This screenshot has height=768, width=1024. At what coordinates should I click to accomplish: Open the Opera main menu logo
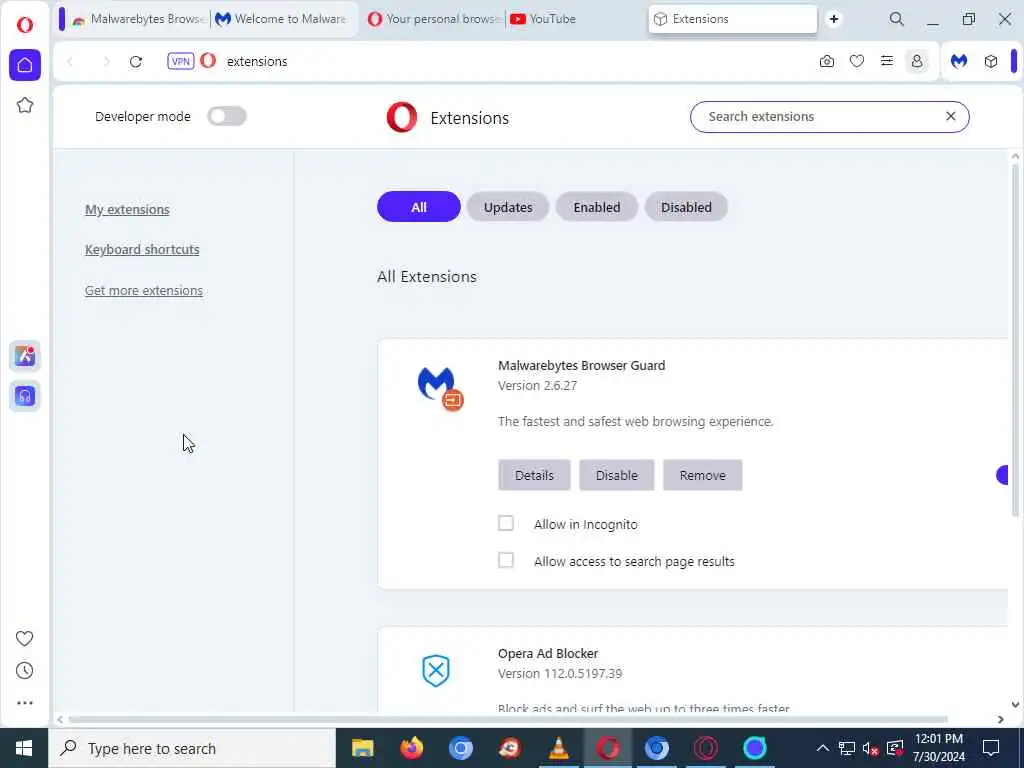[x=25, y=25]
